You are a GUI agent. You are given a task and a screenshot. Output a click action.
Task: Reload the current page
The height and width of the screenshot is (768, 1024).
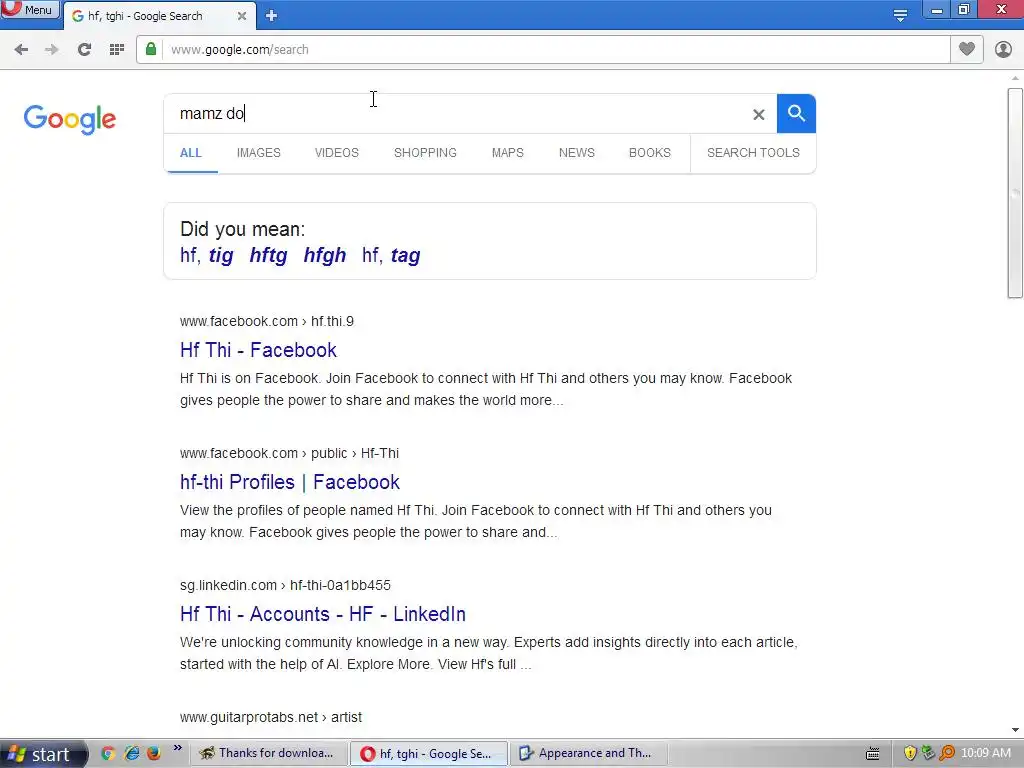click(x=84, y=50)
